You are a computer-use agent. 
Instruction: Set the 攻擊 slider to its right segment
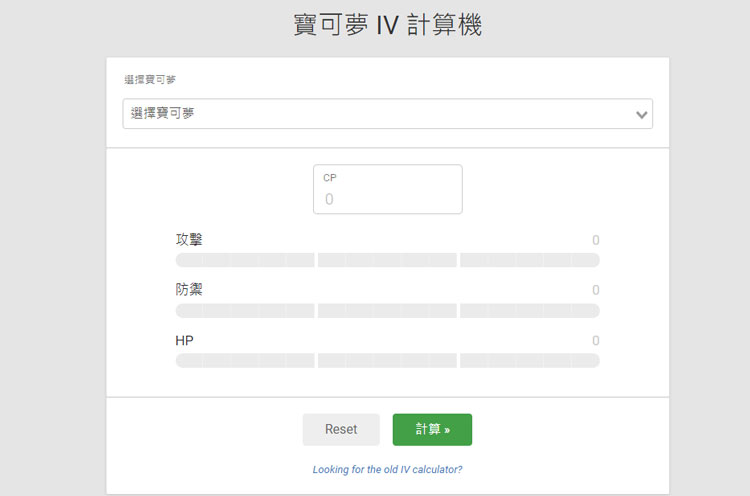click(x=529, y=260)
